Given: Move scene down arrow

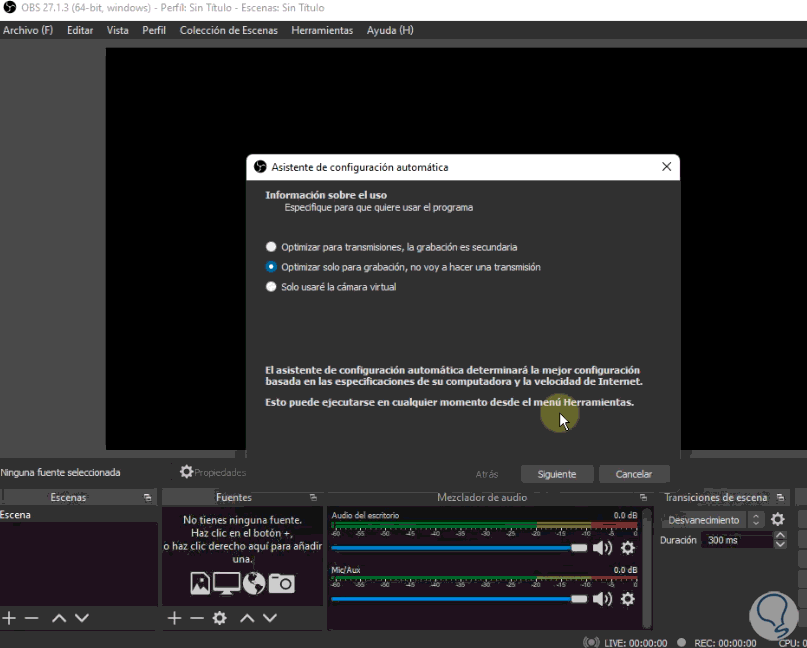Looking at the screenshot, I should coord(82,618).
